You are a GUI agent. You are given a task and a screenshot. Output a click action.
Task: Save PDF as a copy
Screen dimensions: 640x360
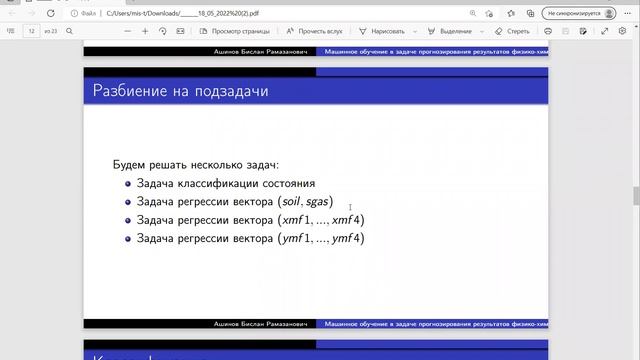tap(583, 31)
